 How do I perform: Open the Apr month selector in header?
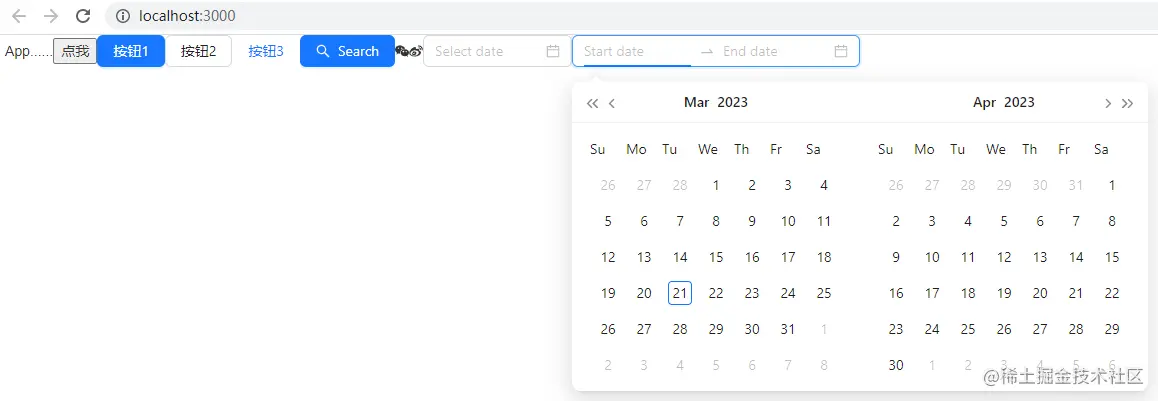click(x=984, y=102)
